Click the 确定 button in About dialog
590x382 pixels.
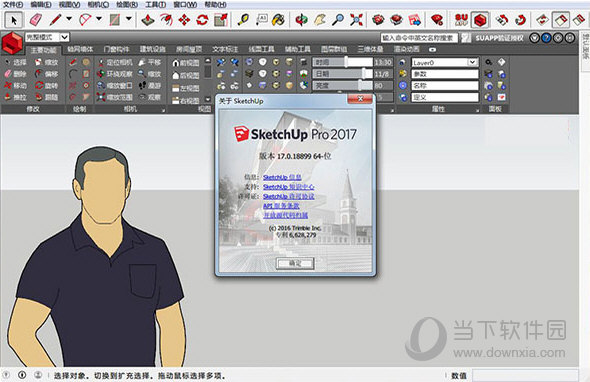click(295, 263)
